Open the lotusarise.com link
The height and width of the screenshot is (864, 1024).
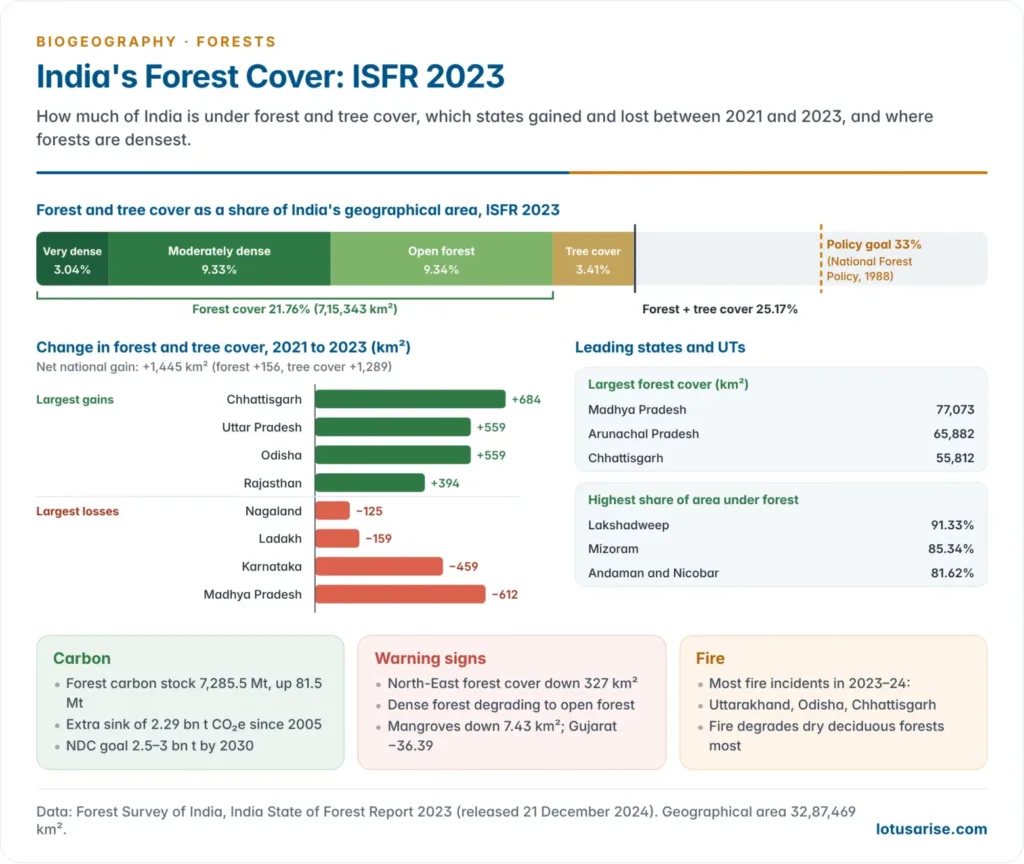pos(931,829)
